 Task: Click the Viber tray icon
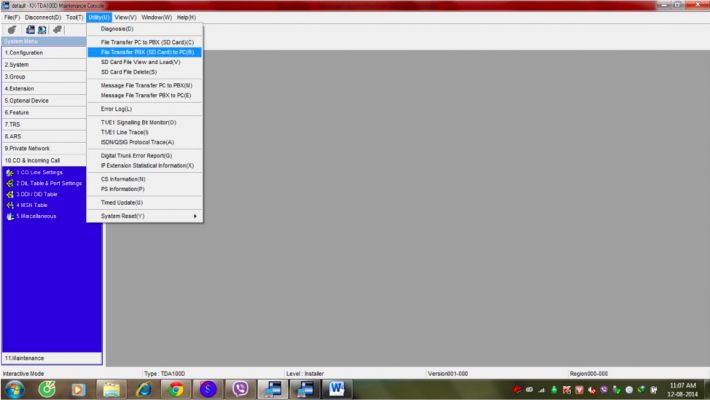pyautogui.click(x=604, y=390)
